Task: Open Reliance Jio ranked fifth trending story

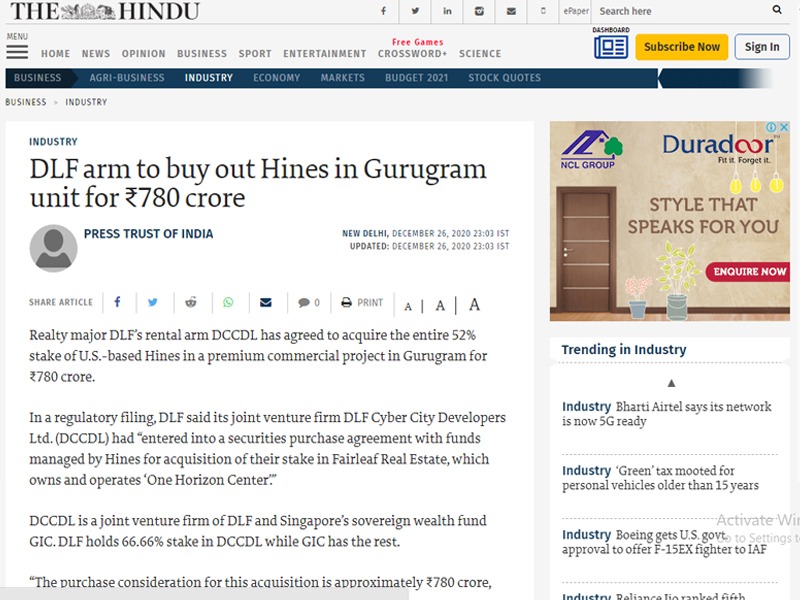Action: click(x=654, y=595)
